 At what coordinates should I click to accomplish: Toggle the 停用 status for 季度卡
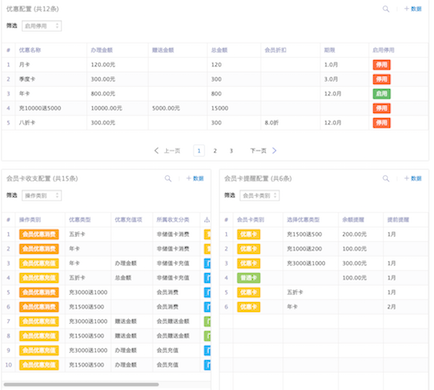(382, 79)
